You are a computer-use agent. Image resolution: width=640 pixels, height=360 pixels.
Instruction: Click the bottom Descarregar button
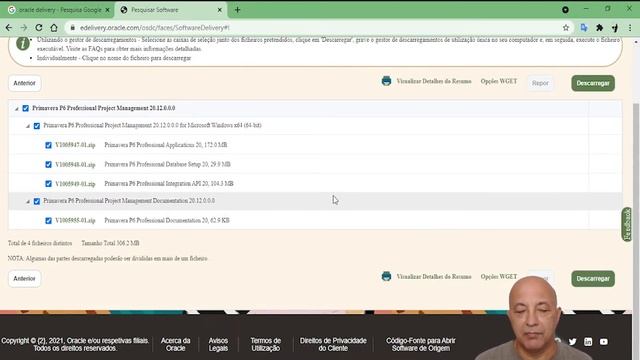tap(593, 278)
